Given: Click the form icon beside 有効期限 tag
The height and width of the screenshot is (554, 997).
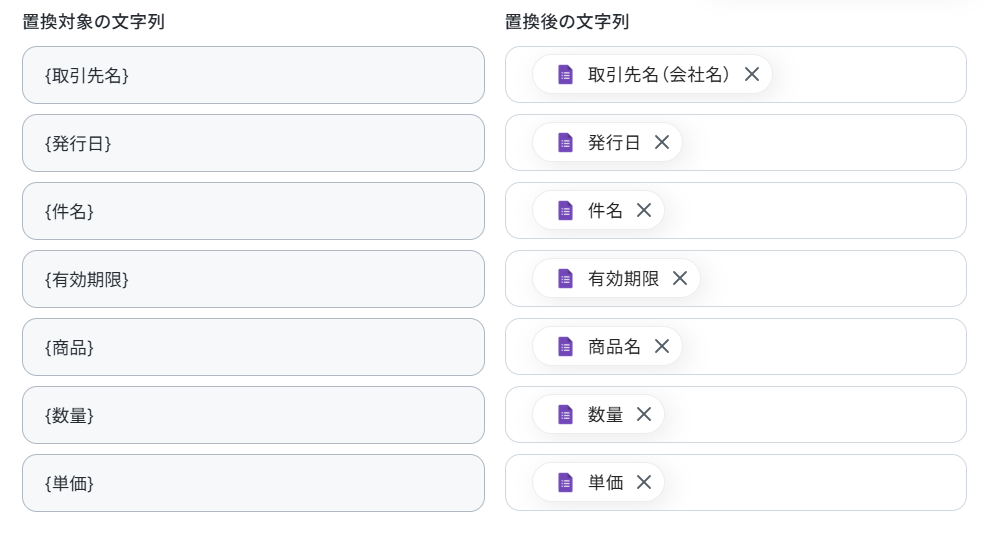Looking at the screenshot, I should (565, 279).
